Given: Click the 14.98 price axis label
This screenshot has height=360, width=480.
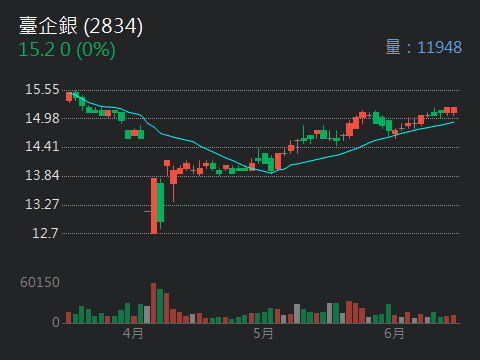Looking at the screenshot, I should [42, 118].
